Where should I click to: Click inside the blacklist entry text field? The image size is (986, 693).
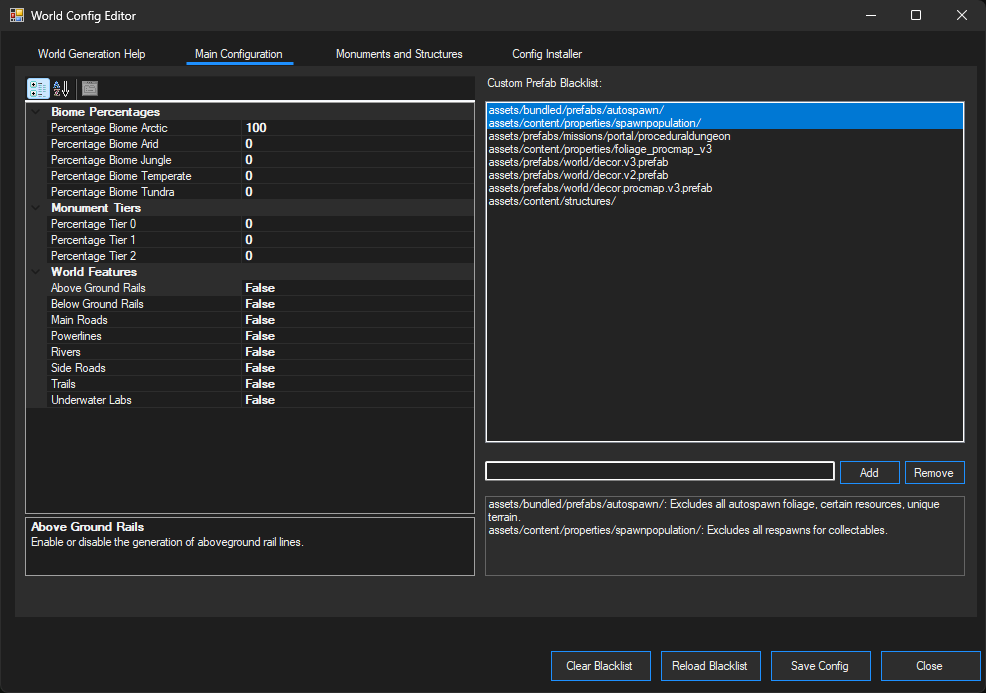(x=659, y=470)
